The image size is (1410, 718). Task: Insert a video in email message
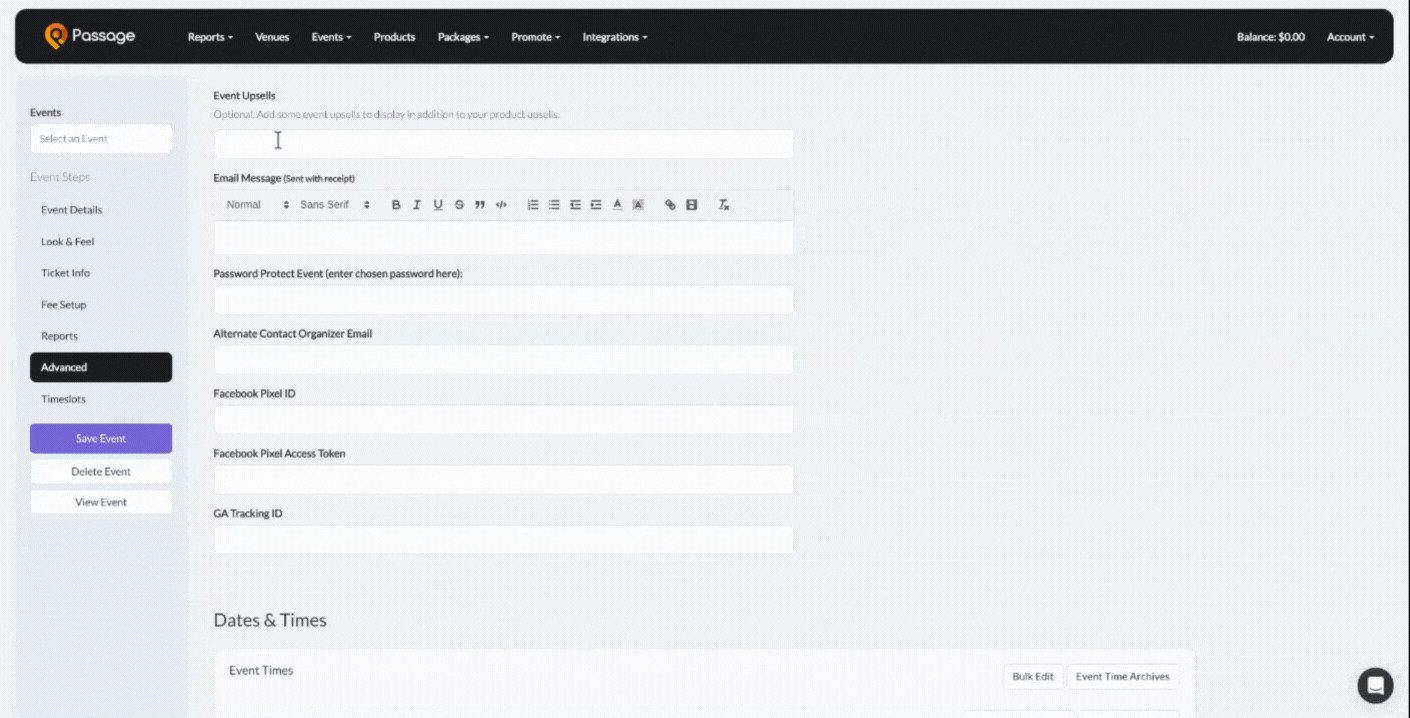pyautogui.click(x=691, y=205)
